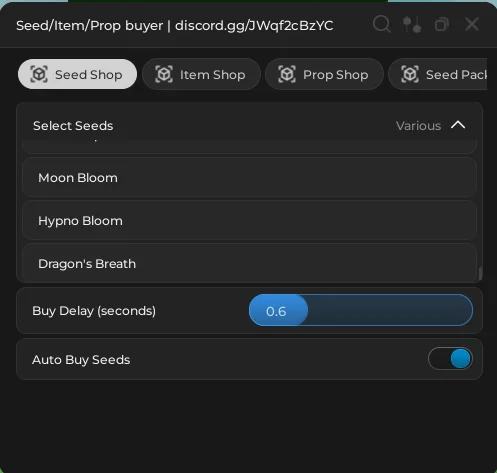This screenshot has width=497, height=473.
Task: Click the duplicate window icon in header
Action: pos(442,25)
